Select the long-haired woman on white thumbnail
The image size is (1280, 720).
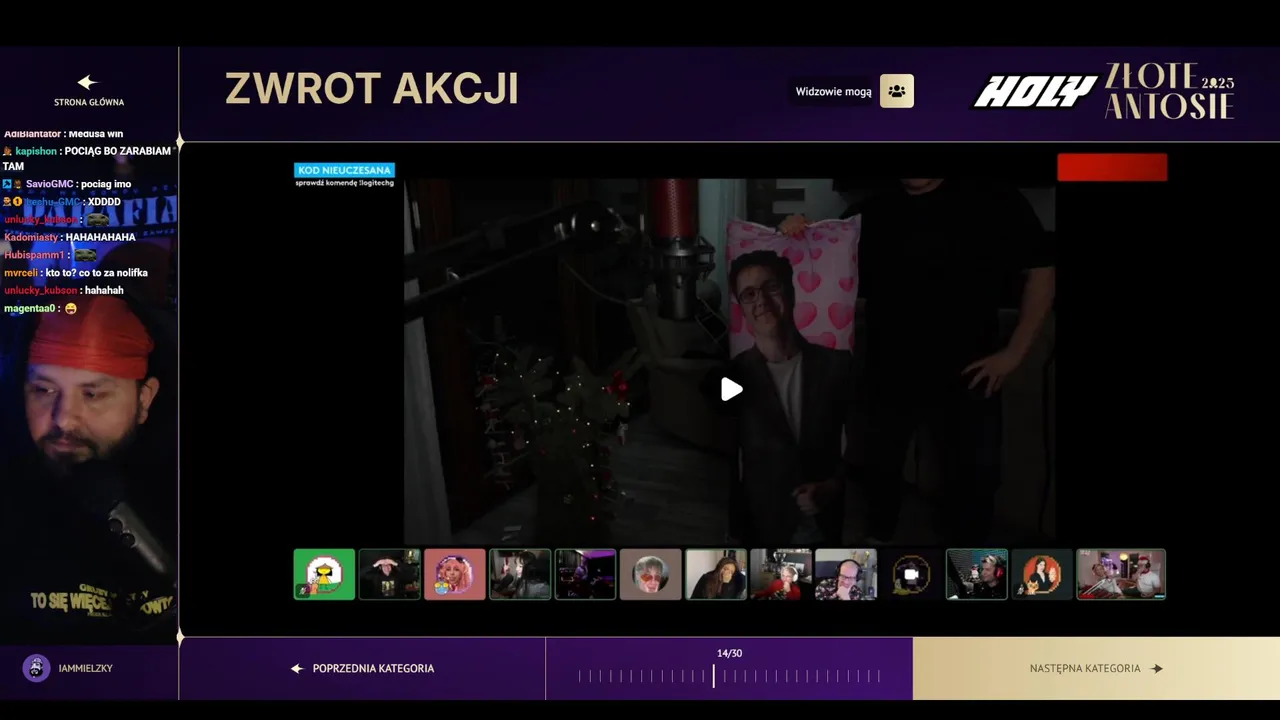point(716,574)
